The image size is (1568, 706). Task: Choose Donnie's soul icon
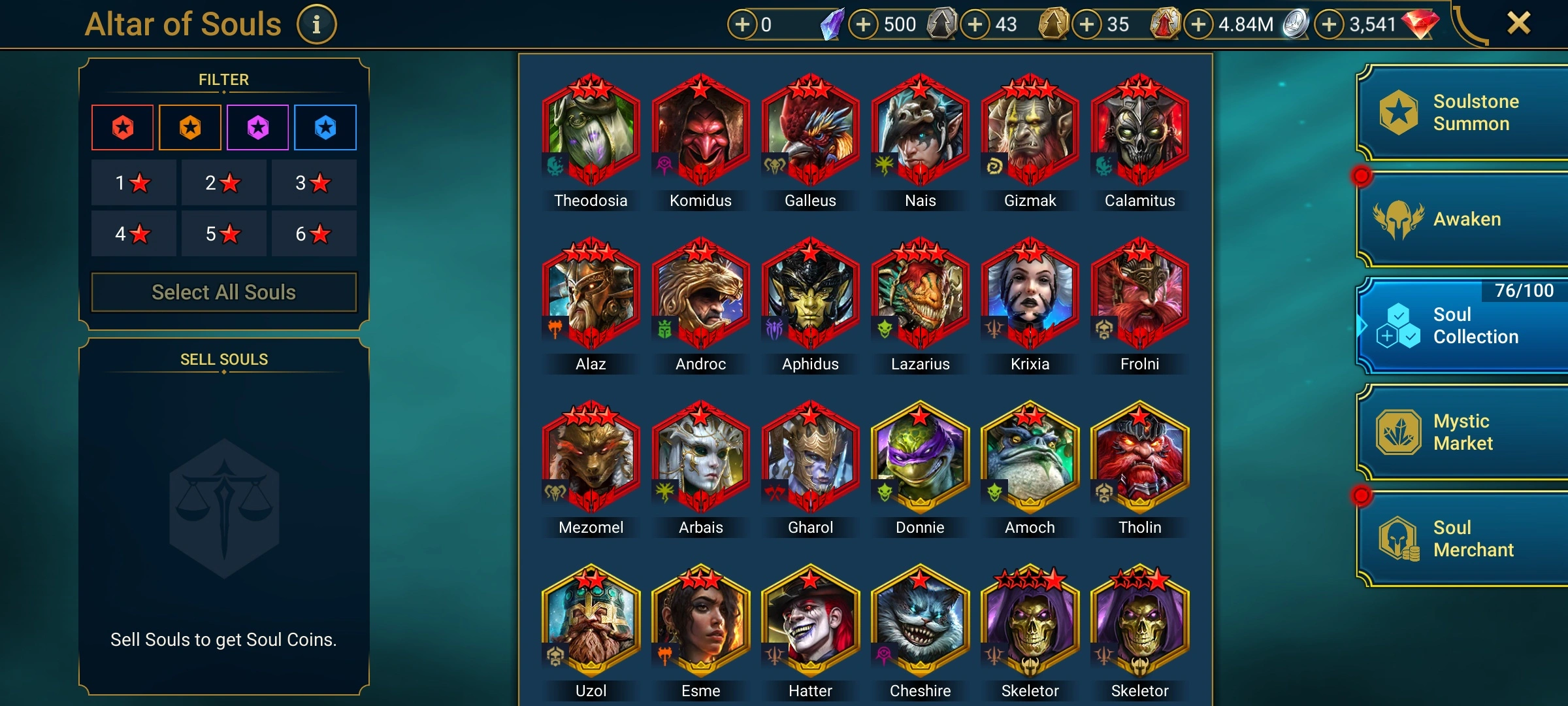tap(921, 458)
